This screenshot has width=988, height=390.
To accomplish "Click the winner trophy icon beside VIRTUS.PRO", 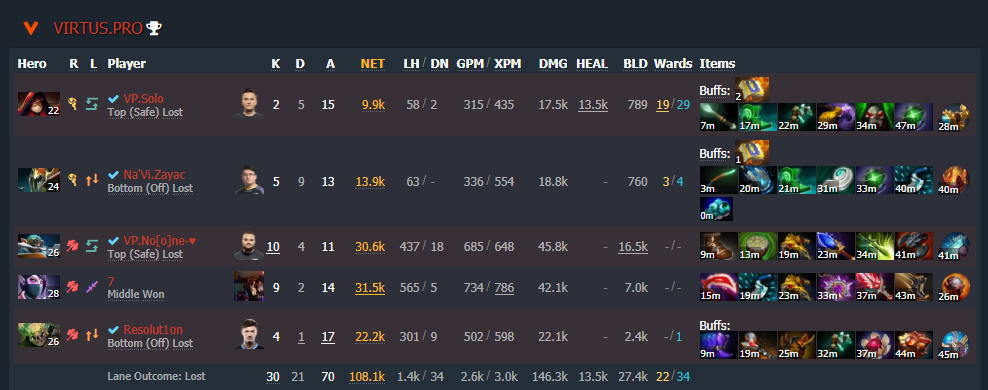I will (x=154, y=28).
